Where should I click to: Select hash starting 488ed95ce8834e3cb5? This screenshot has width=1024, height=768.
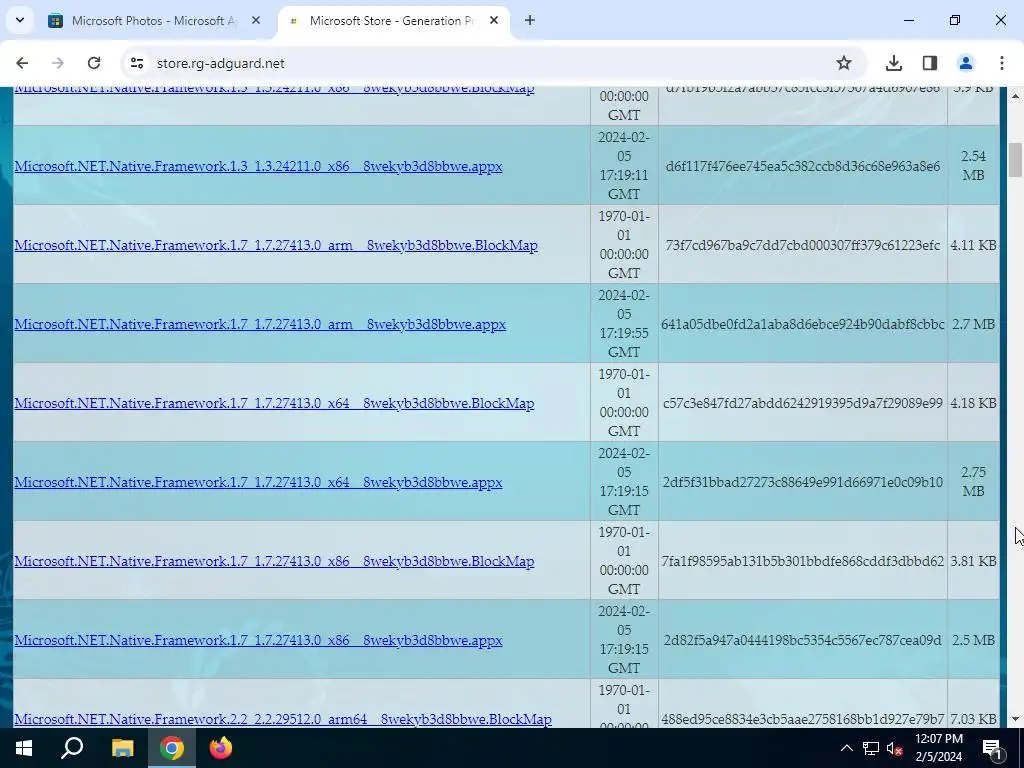803,719
